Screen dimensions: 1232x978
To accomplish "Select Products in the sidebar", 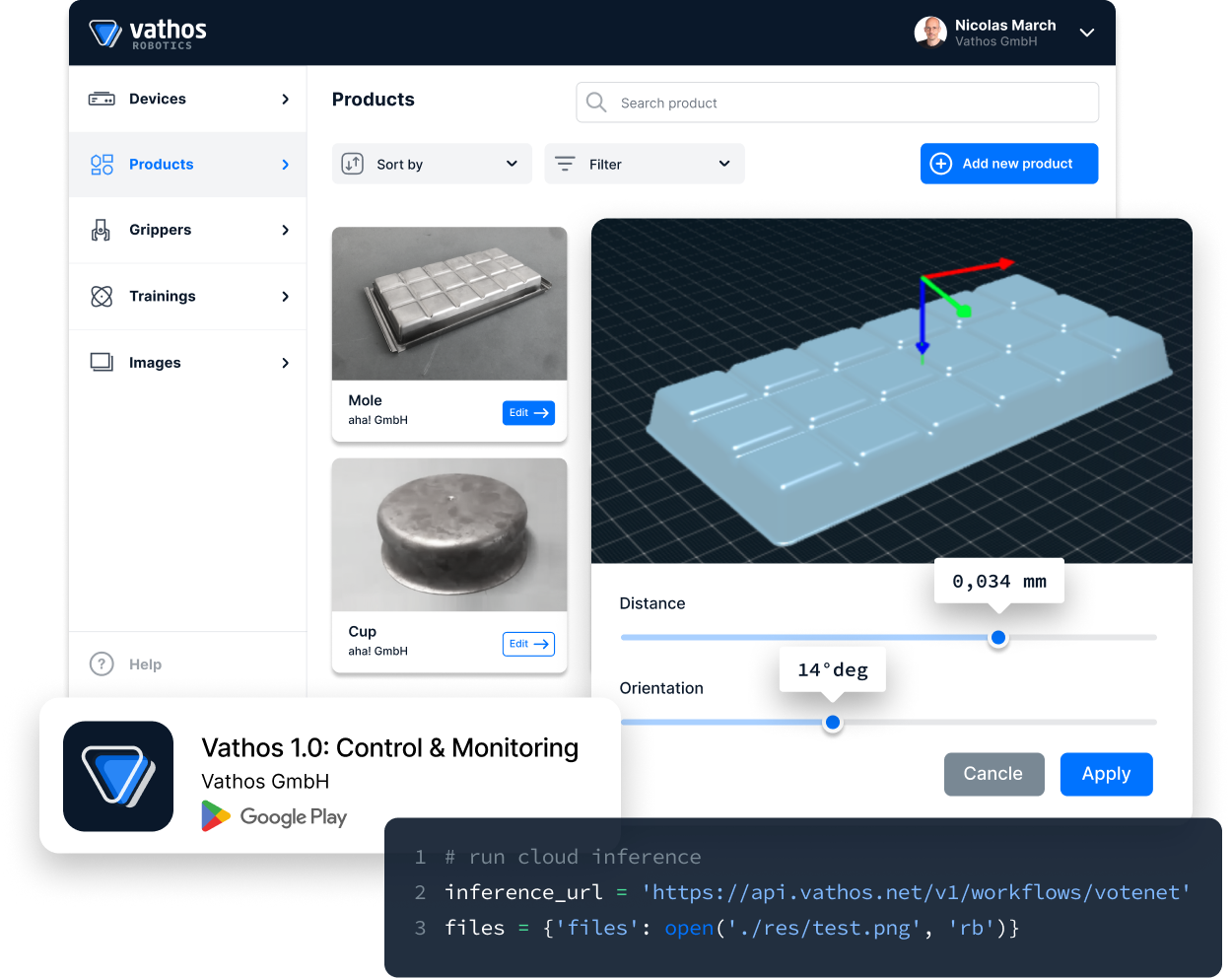I will (187, 165).
